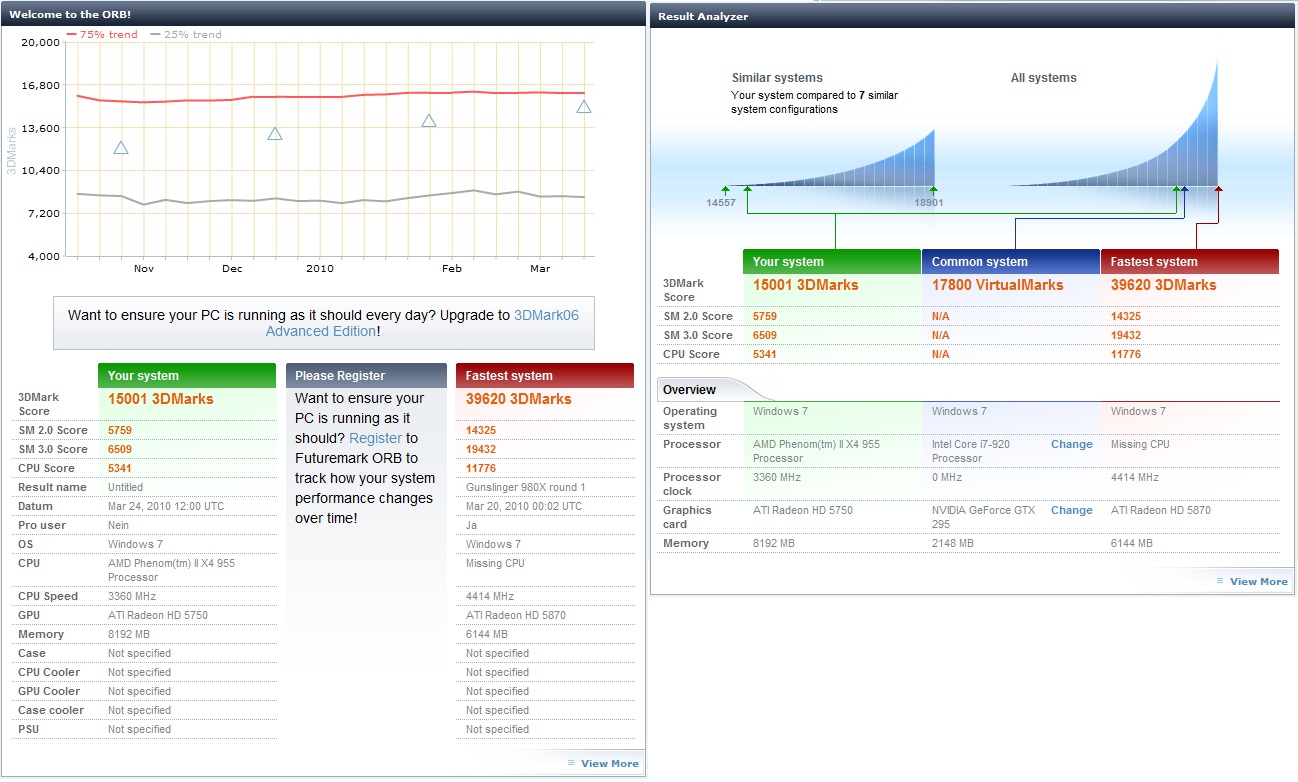The image size is (1298, 782).
Task: Click the 6144 MB memory value in ORB panel
Action: 487,634
